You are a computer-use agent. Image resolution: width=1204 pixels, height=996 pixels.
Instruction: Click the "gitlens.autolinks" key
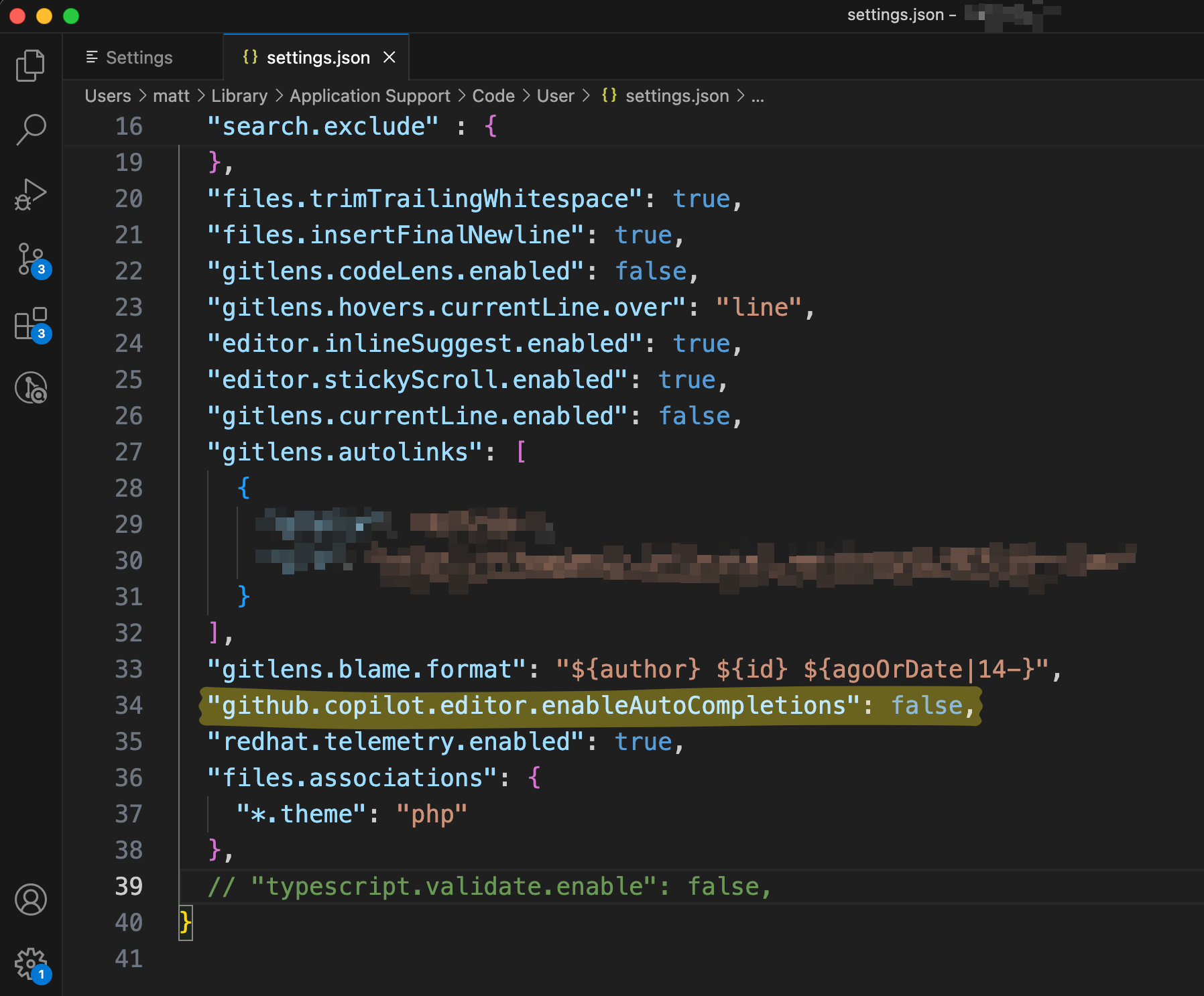point(345,452)
